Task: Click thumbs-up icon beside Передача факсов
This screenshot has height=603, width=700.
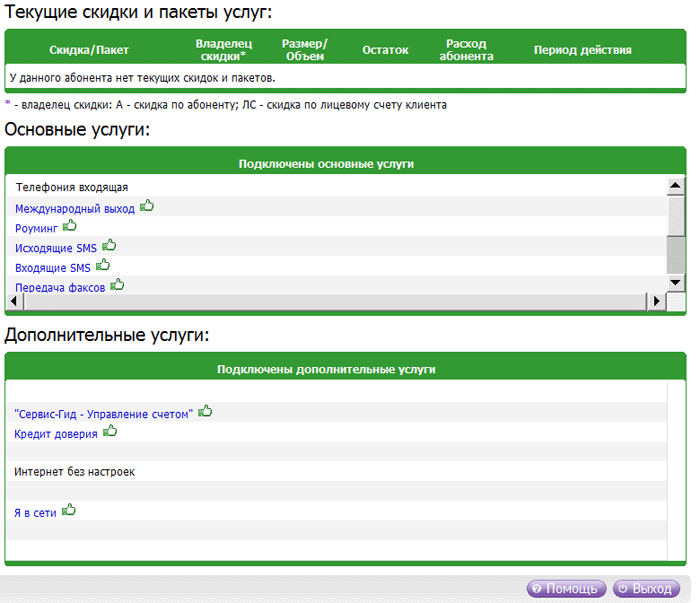Action: click(x=117, y=284)
